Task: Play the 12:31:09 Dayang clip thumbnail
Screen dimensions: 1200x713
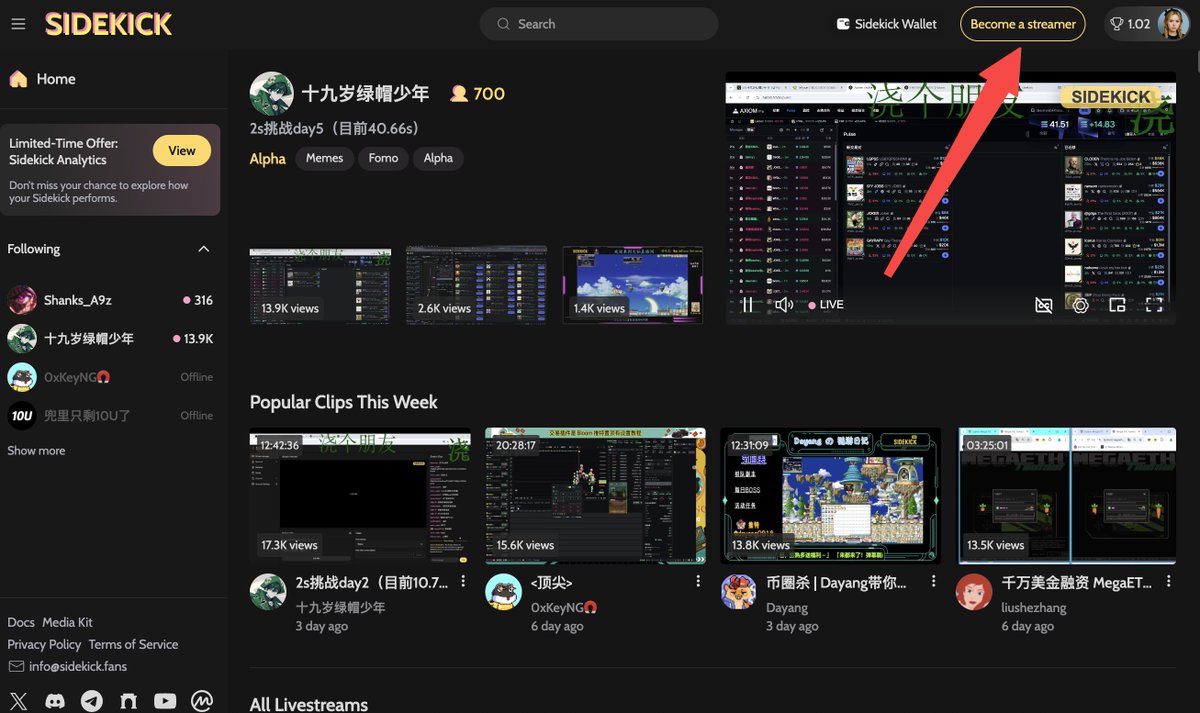Action: click(831, 495)
